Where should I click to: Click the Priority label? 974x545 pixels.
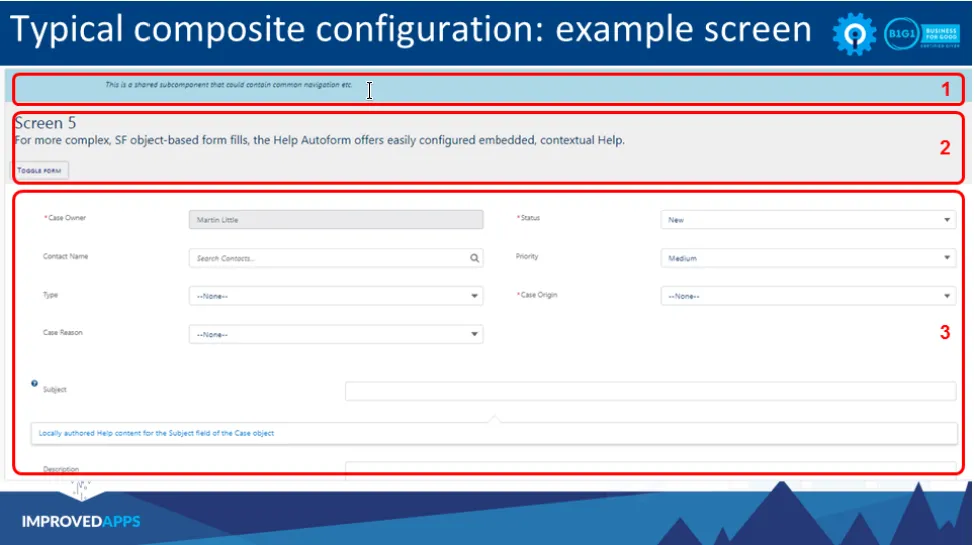click(x=527, y=256)
